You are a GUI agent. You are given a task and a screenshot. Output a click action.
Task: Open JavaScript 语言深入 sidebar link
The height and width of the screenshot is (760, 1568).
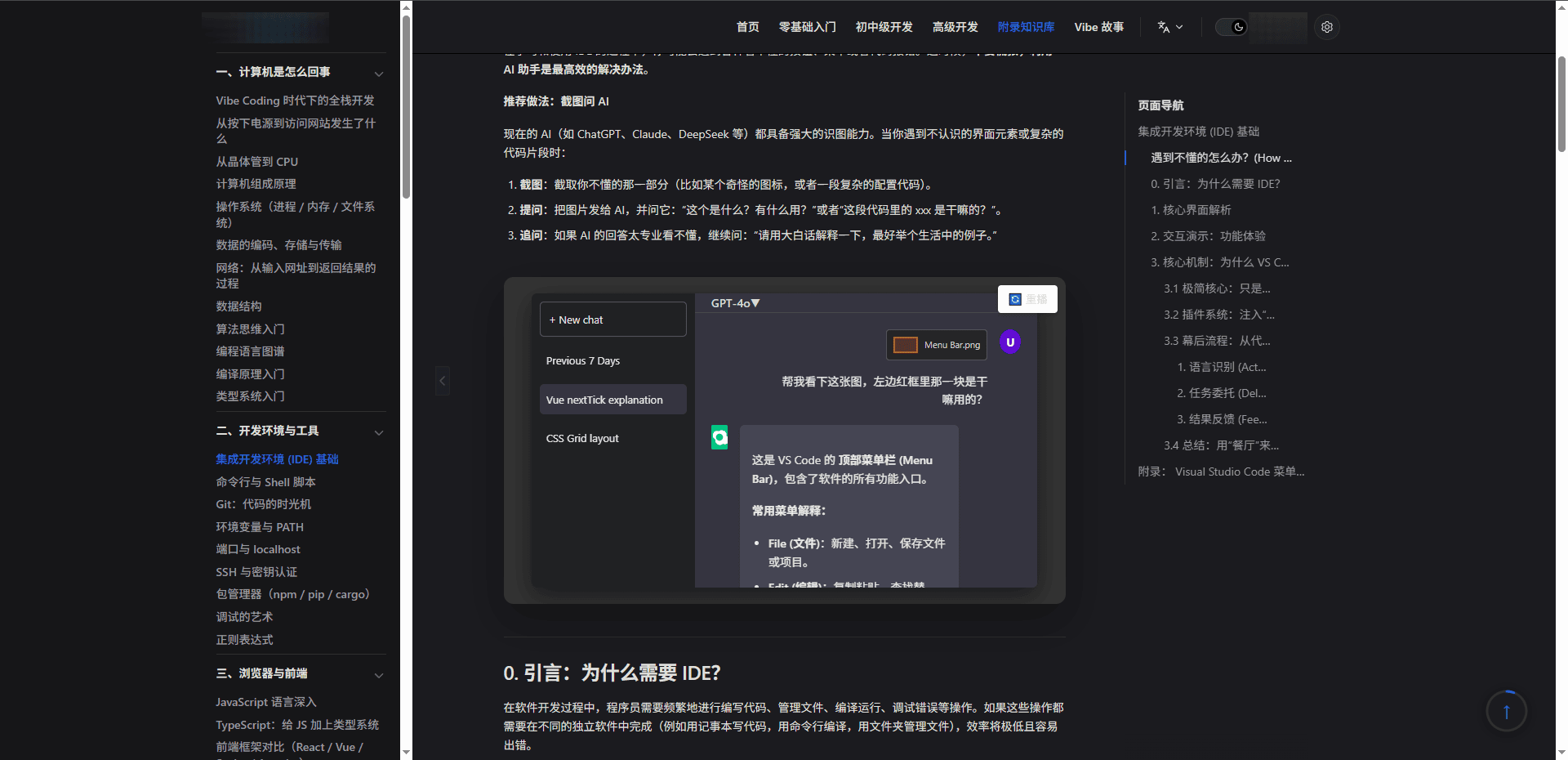tap(265, 702)
